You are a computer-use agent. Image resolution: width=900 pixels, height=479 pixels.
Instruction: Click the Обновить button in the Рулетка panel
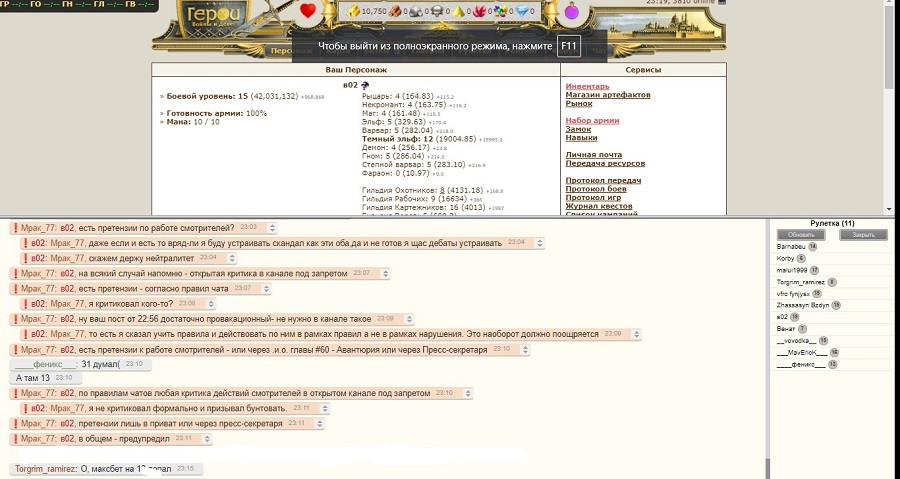[x=801, y=235]
